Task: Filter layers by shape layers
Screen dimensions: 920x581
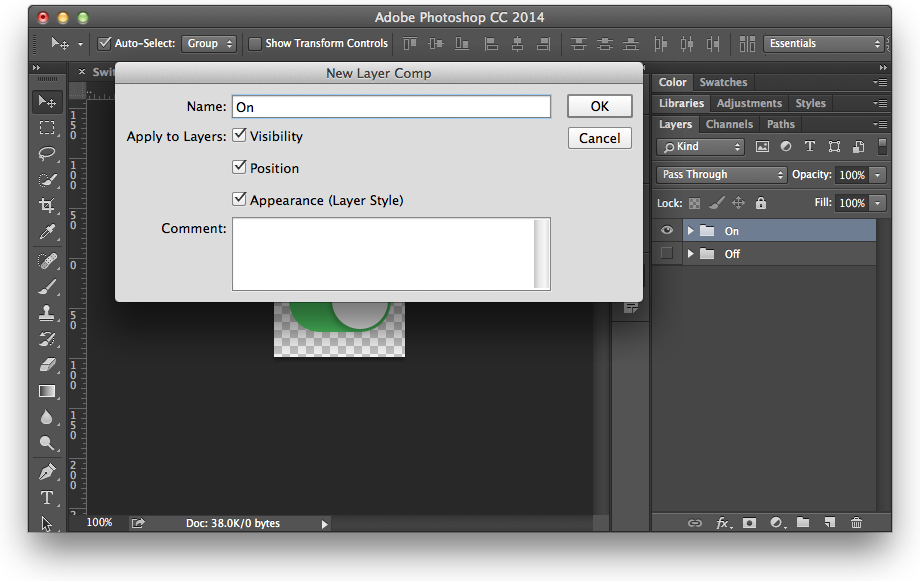Action: (834, 147)
